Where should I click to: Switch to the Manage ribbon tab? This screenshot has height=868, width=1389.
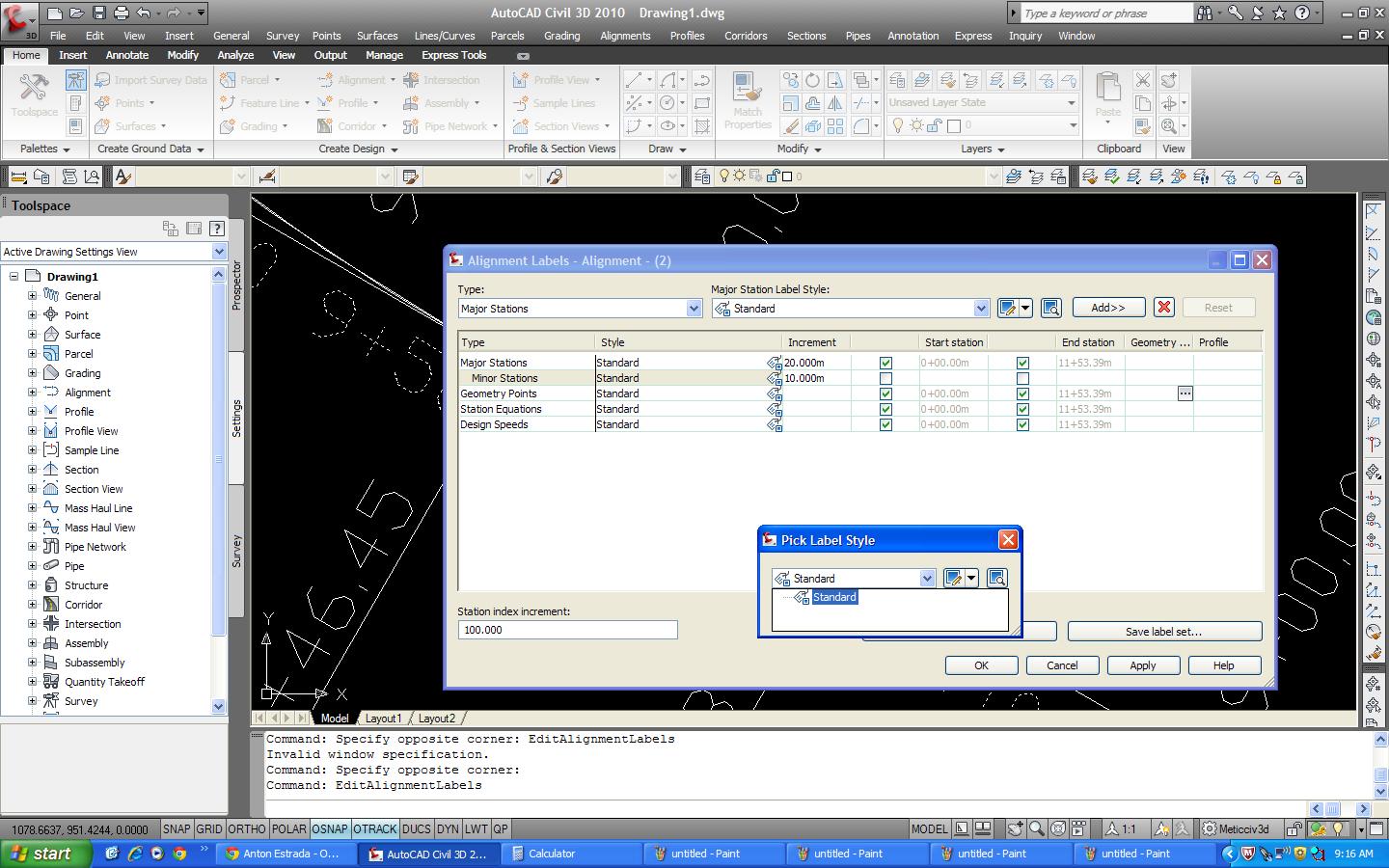pos(384,55)
